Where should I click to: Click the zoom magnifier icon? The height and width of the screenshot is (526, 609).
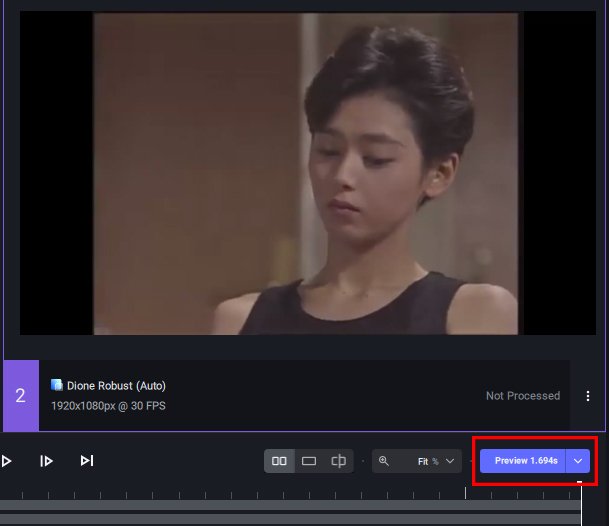(x=384, y=461)
